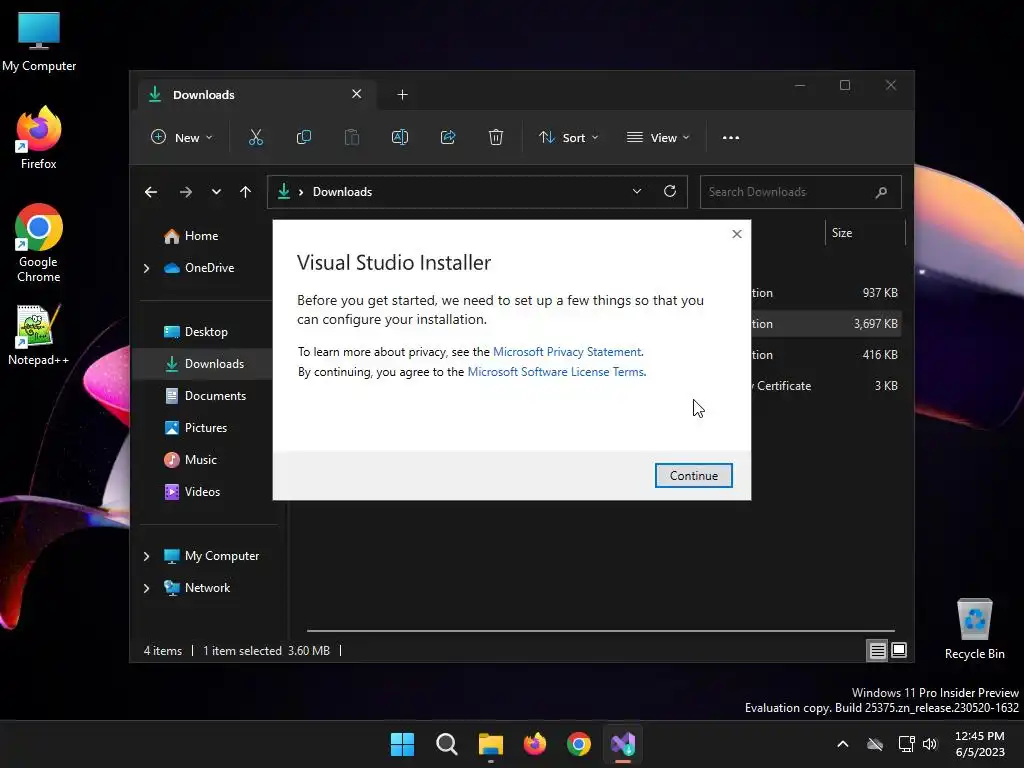Click the Google Chrome desktop shortcut
The height and width of the screenshot is (768, 1024).
pos(39,243)
